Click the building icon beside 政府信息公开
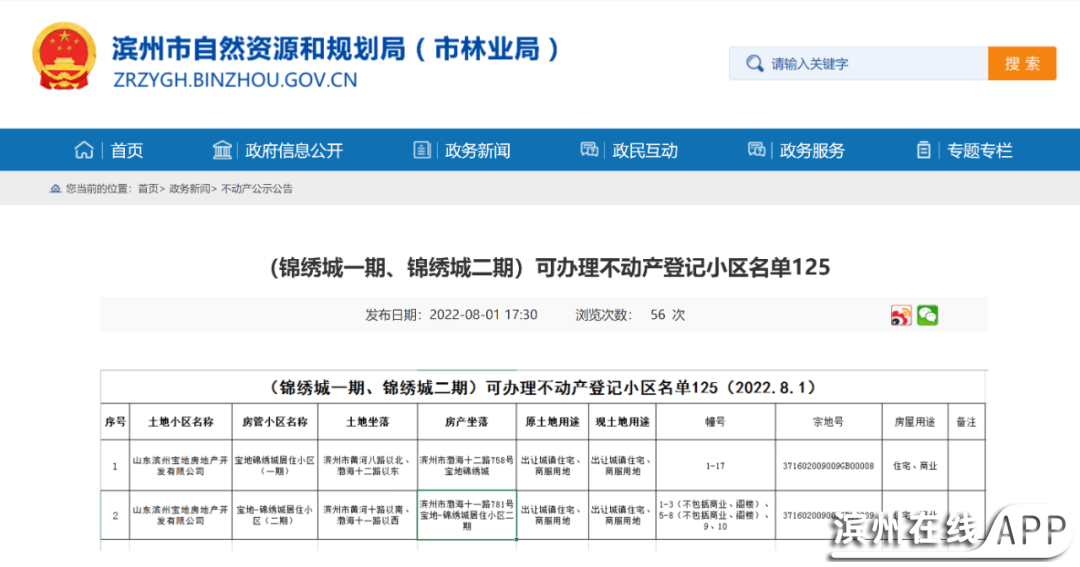 point(222,151)
